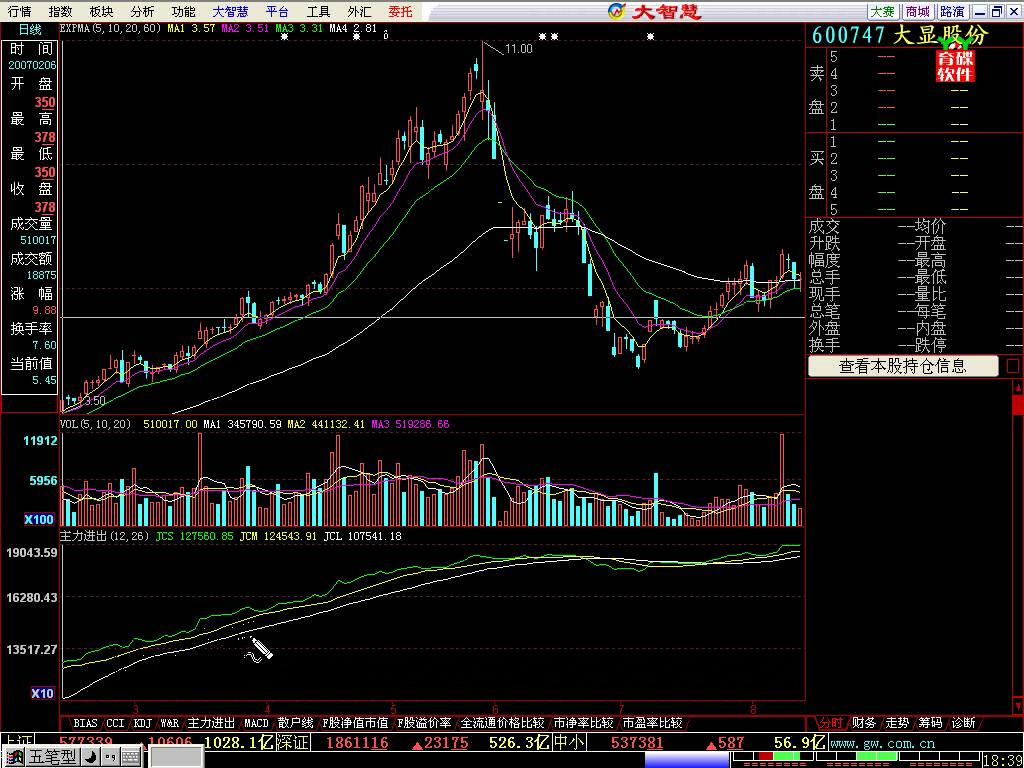Click the 11.00 high price label
The width and height of the screenshot is (1024, 768).
pyautogui.click(x=519, y=48)
